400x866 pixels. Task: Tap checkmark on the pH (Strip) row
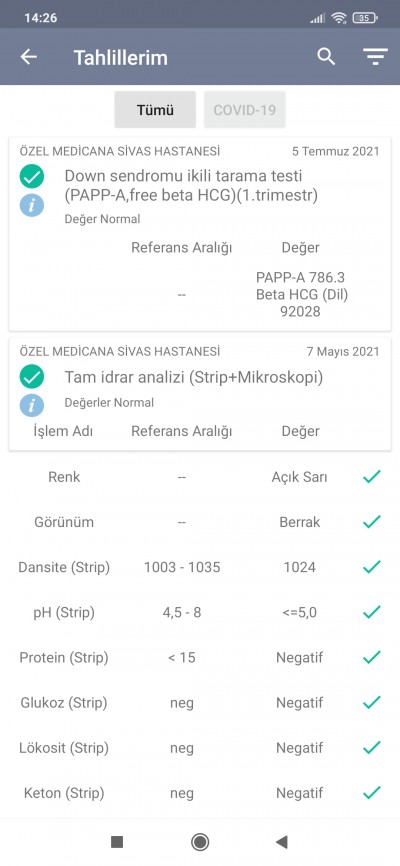point(372,612)
